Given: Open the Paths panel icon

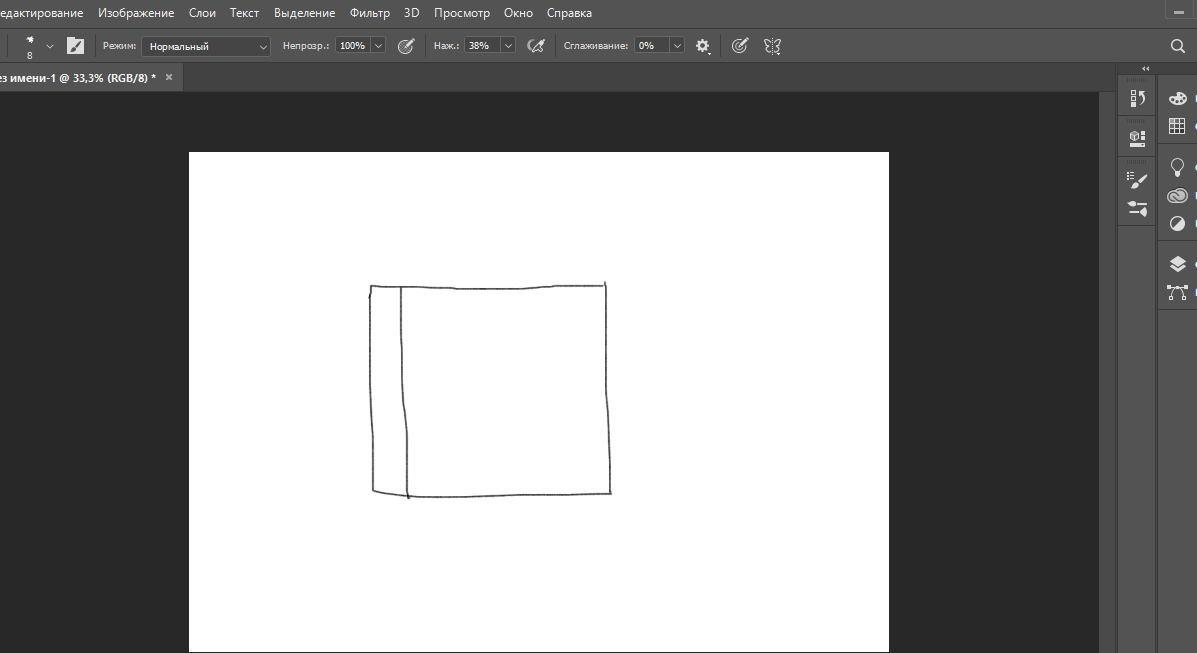Looking at the screenshot, I should pyautogui.click(x=1177, y=293).
